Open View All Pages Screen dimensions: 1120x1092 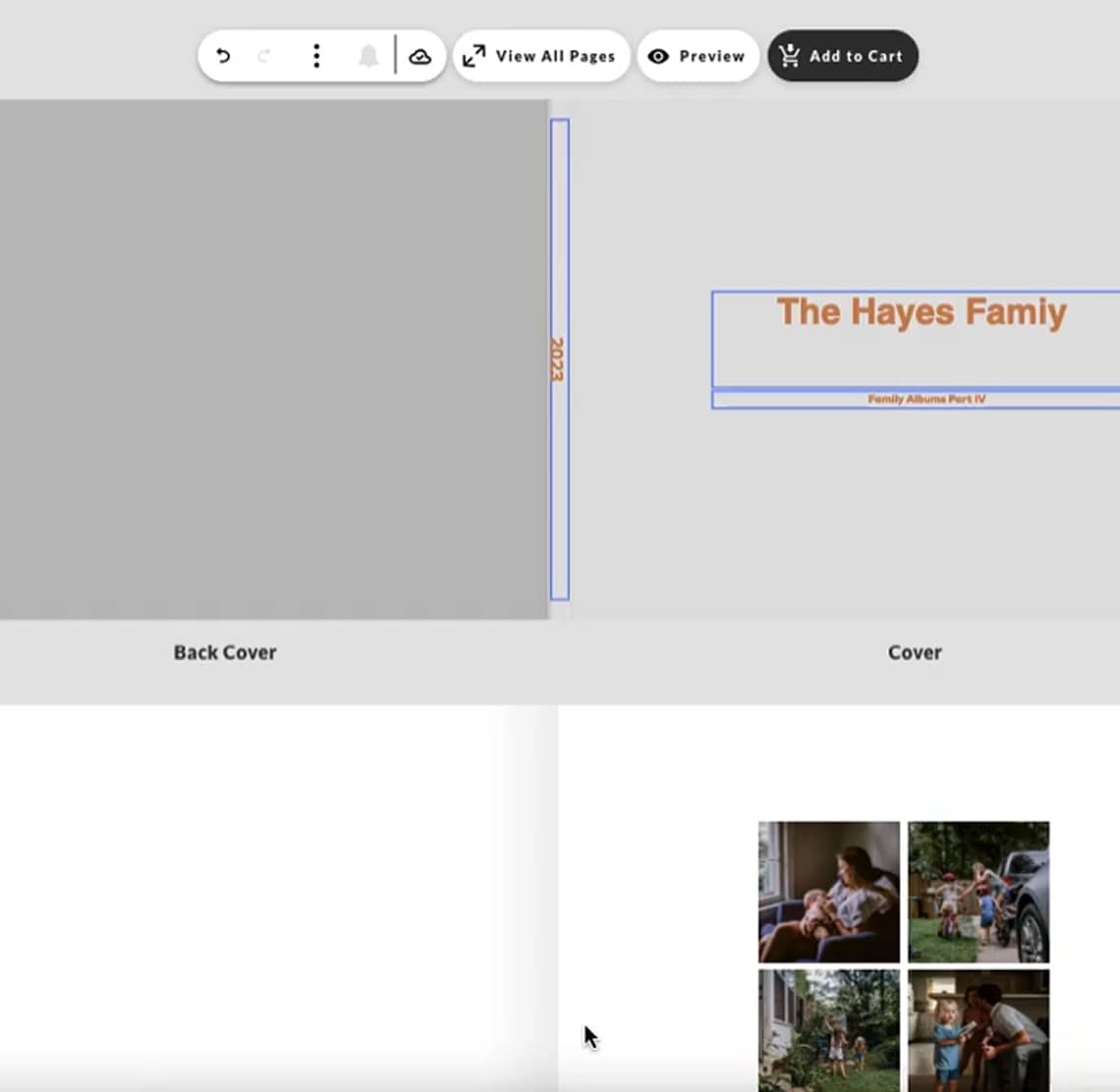tap(541, 56)
